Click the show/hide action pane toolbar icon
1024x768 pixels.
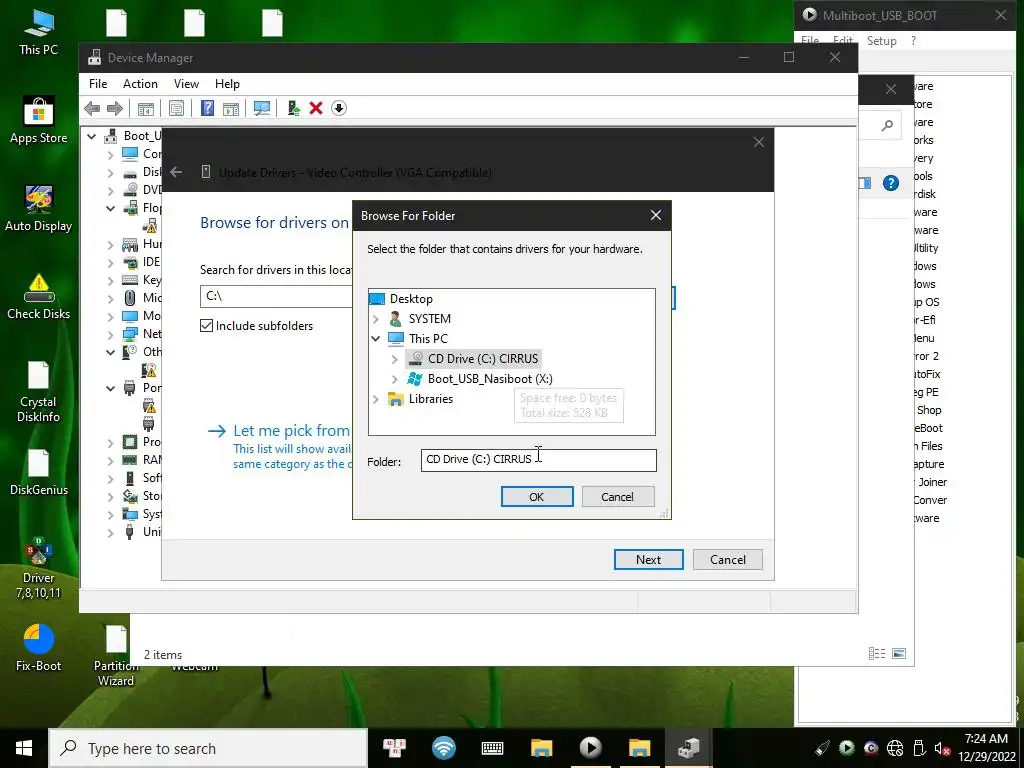pos(231,108)
